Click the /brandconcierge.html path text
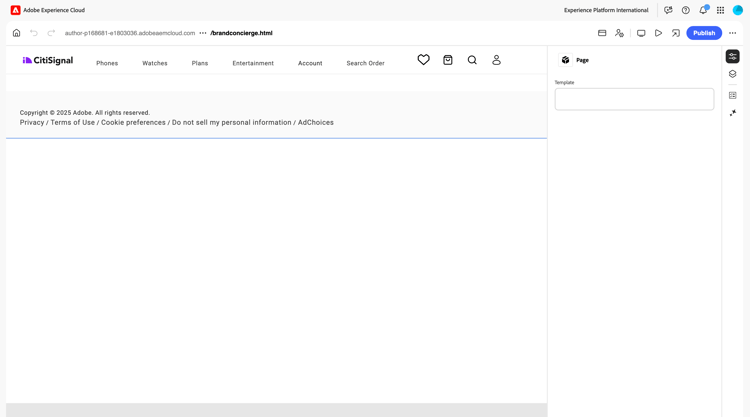The image size is (750, 417). (x=241, y=33)
